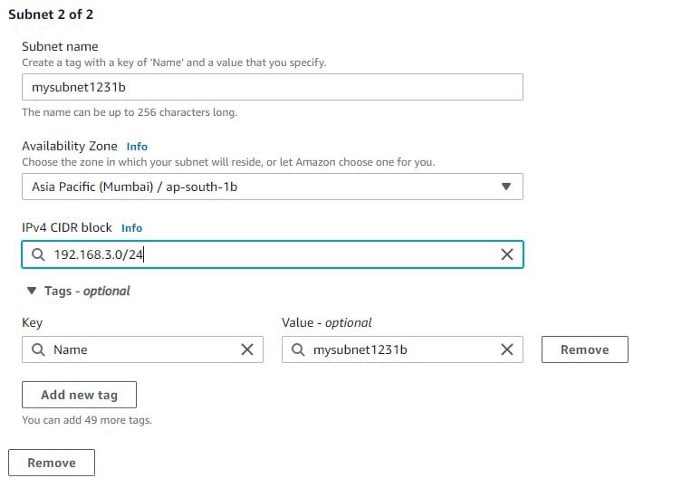Viewport: 700px width, 487px height.
Task: Click the 'Value - optional' label
Action: [x=326, y=323]
